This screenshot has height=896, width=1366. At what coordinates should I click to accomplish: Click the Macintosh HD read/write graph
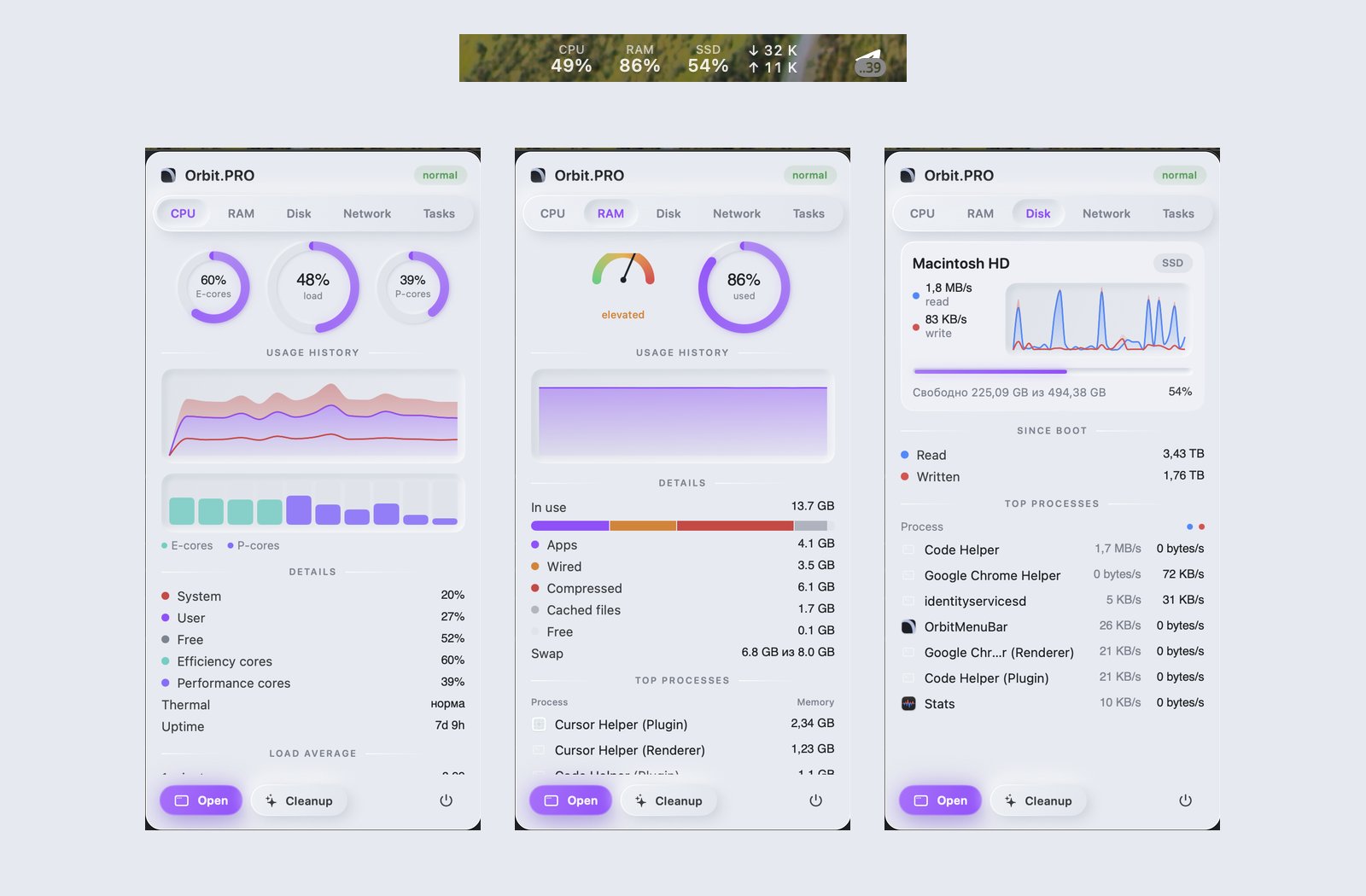(x=1098, y=318)
